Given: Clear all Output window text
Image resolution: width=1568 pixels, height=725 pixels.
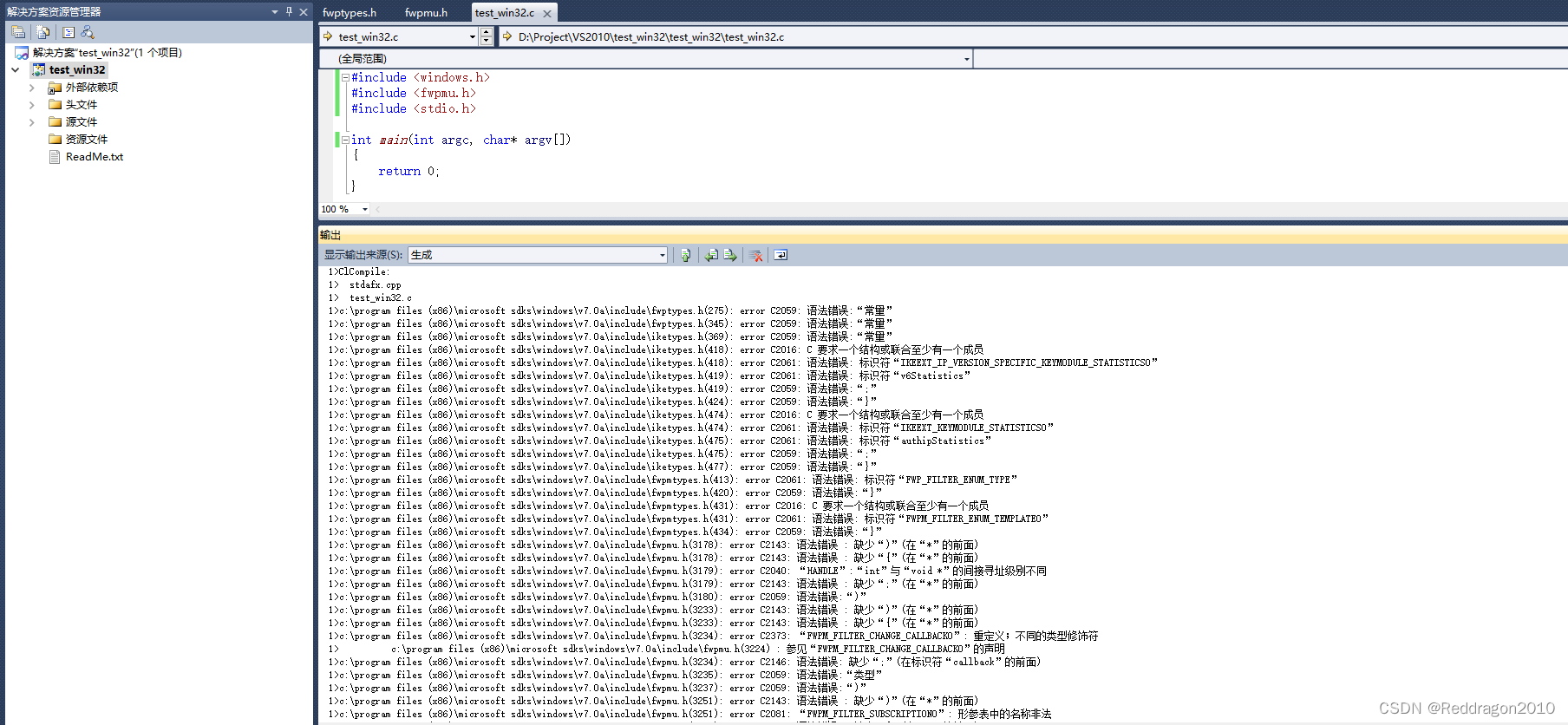Looking at the screenshot, I should 756,255.
